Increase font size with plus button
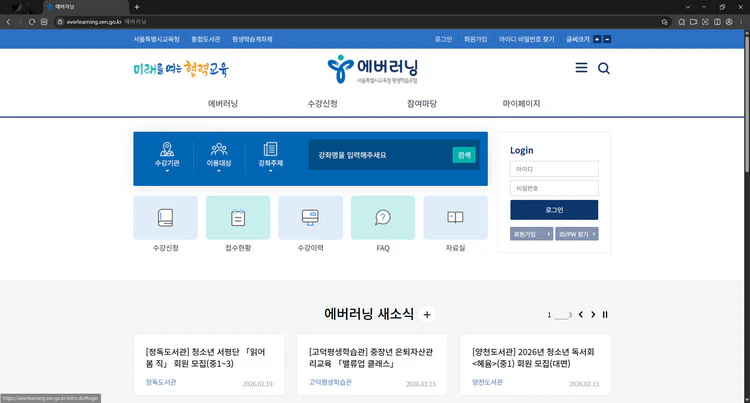This screenshot has height=403, width=750. tap(598, 39)
